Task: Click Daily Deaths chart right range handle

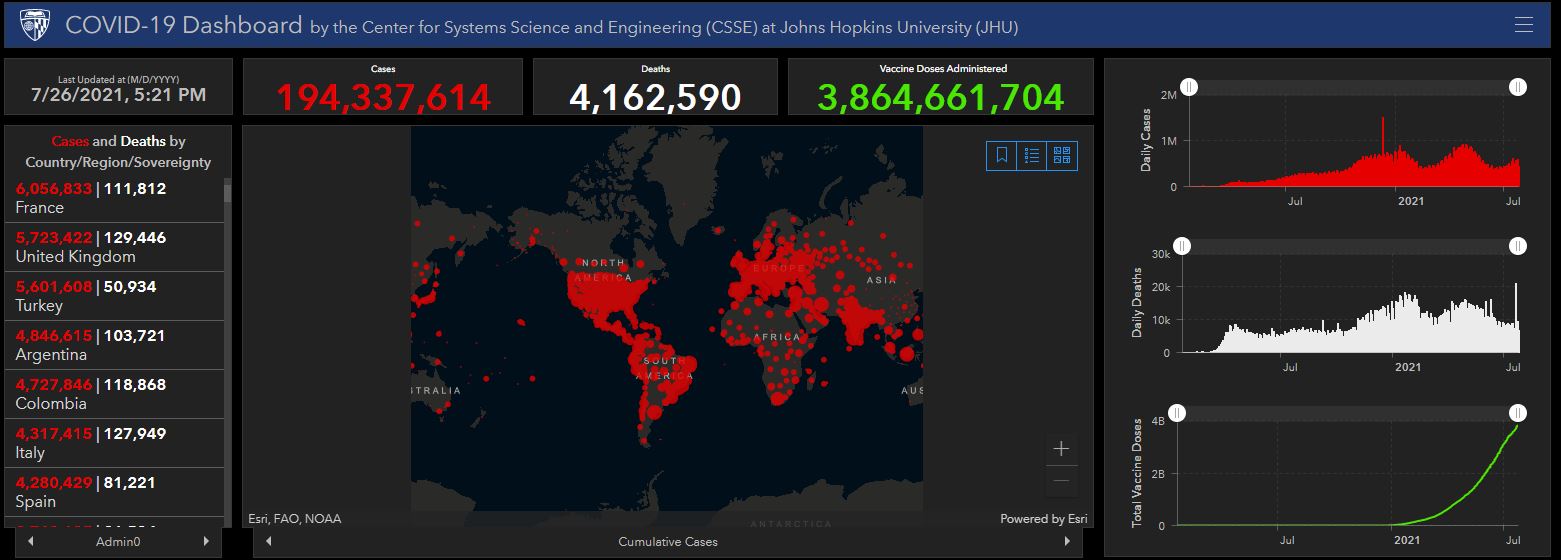Action: [1518, 246]
